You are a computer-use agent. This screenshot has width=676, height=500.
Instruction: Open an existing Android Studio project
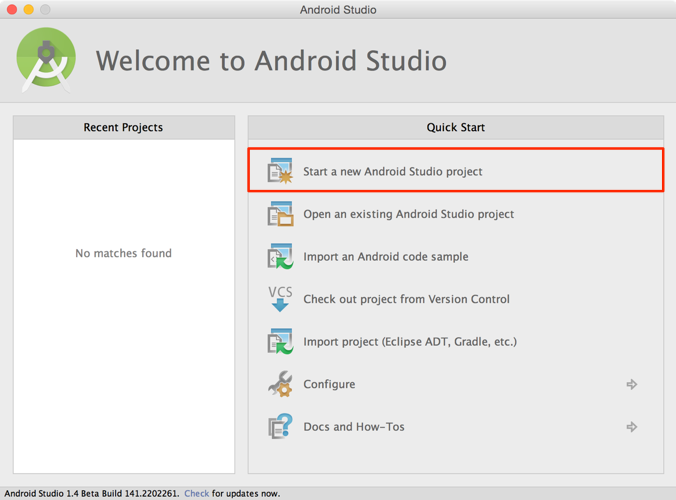click(x=408, y=214)
